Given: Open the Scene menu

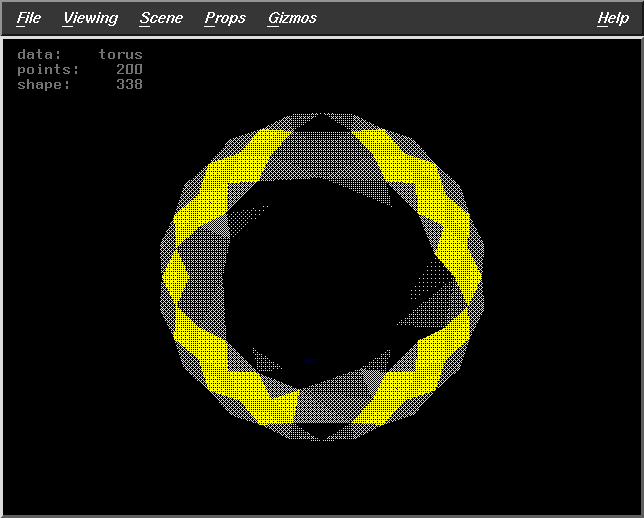Looking at the screenshot, I should click(x=161, y=18).
